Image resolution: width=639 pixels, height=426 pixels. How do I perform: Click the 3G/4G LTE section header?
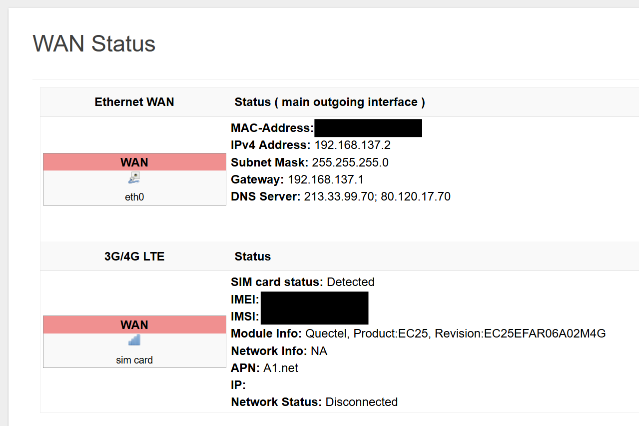click(134, 256)
